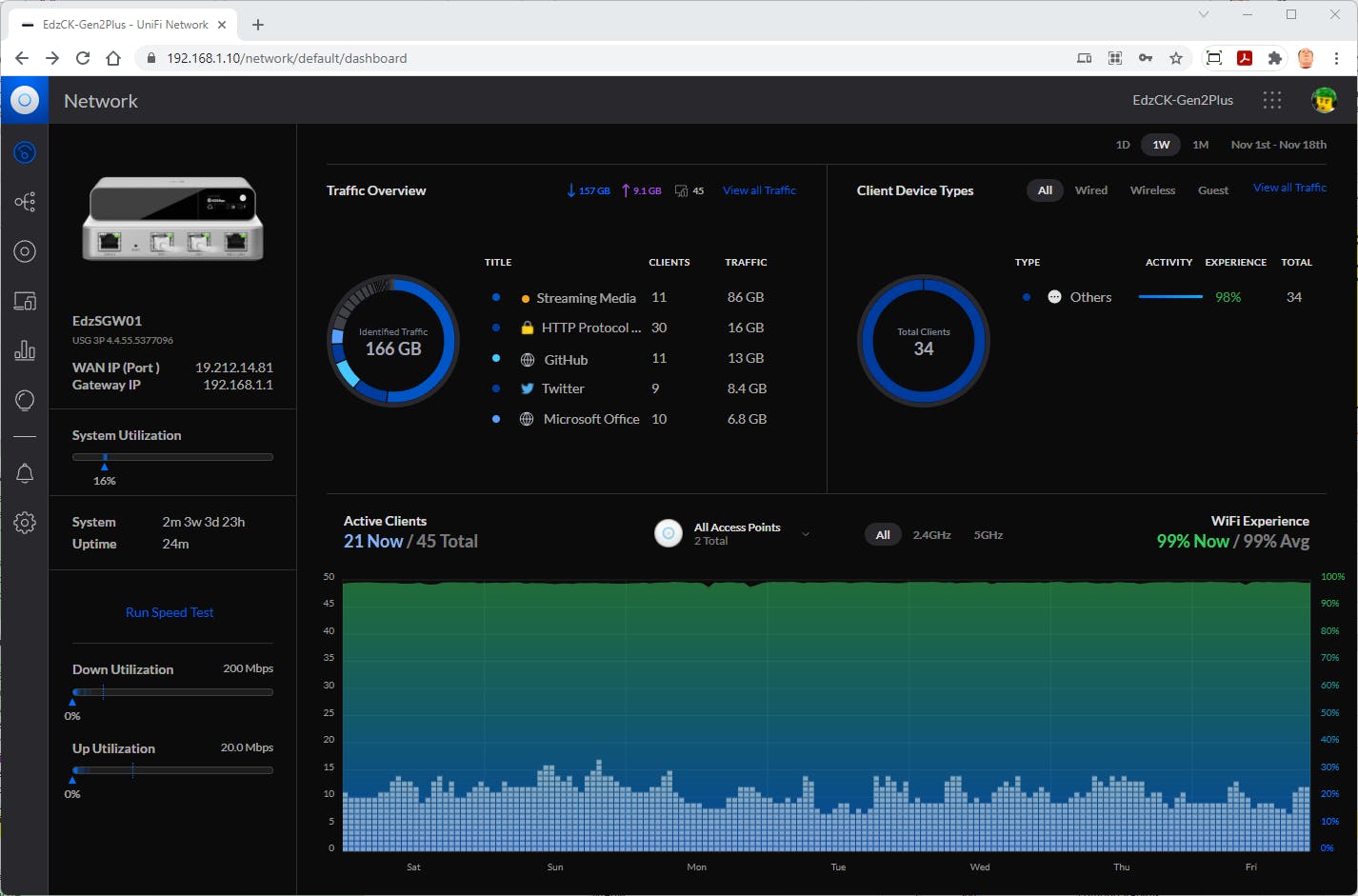Switch to the Wired client types tab
Image resolution: width=1358 pixels, height=896 pixels.
click(x=1090, y=190)
